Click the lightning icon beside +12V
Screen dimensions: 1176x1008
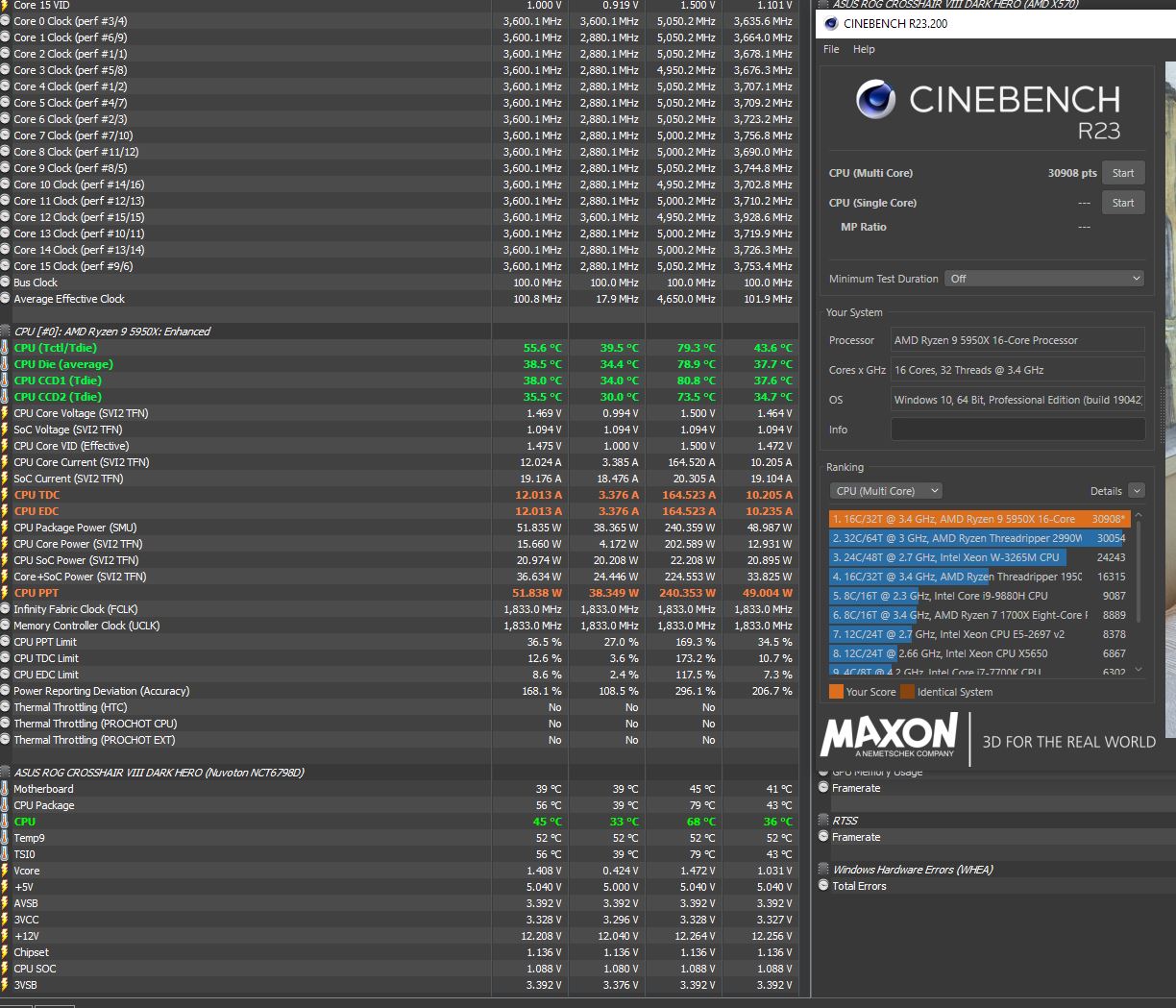(5, 936)
